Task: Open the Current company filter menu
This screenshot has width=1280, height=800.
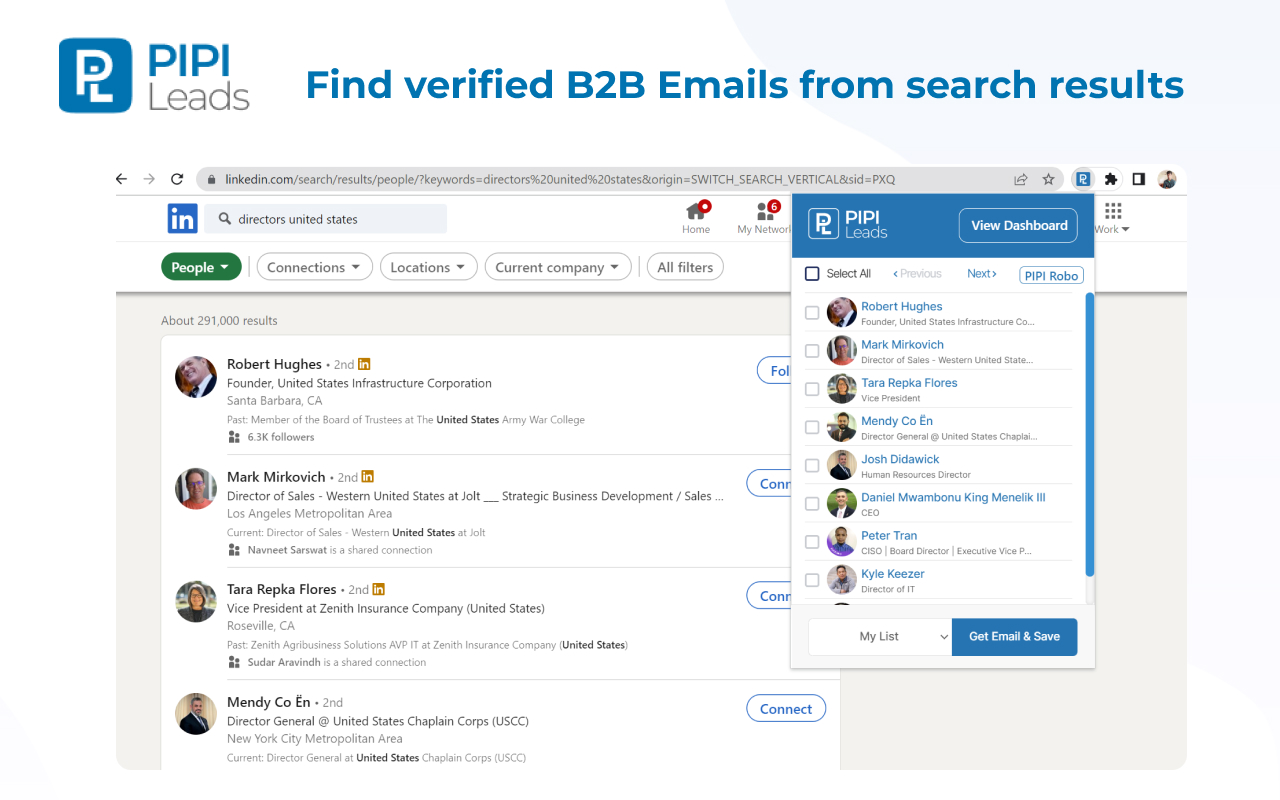Action: 558,266
